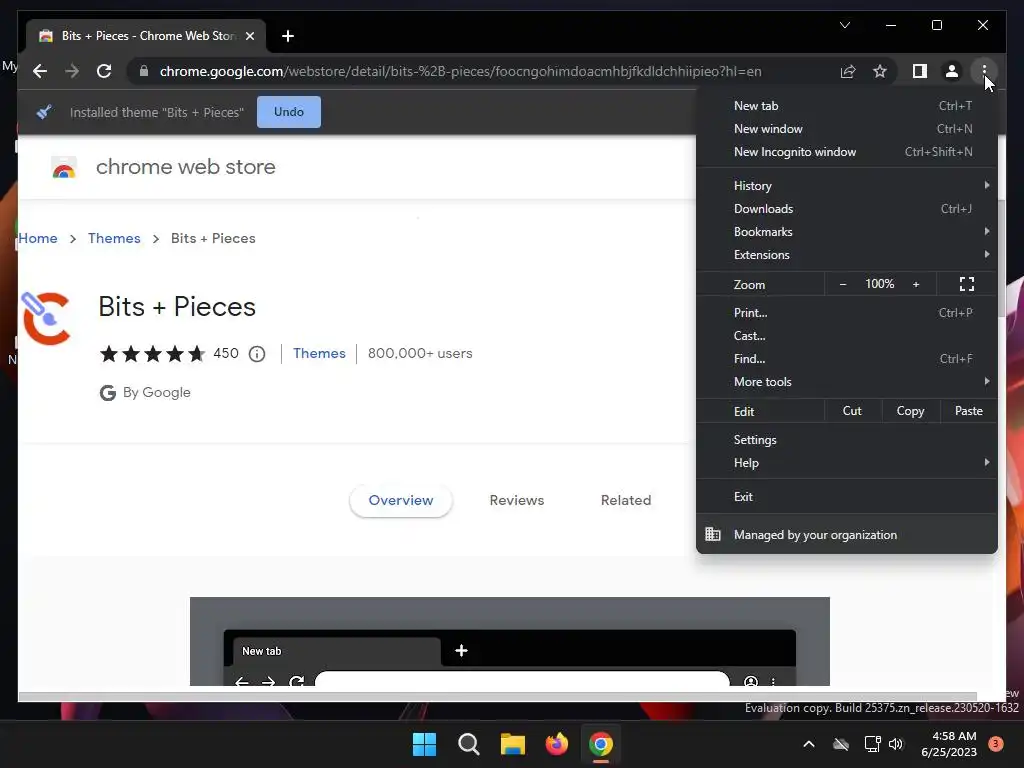Select the Overview tab
This screenshot has height=768, width=1024.
[x=401, y=500]
